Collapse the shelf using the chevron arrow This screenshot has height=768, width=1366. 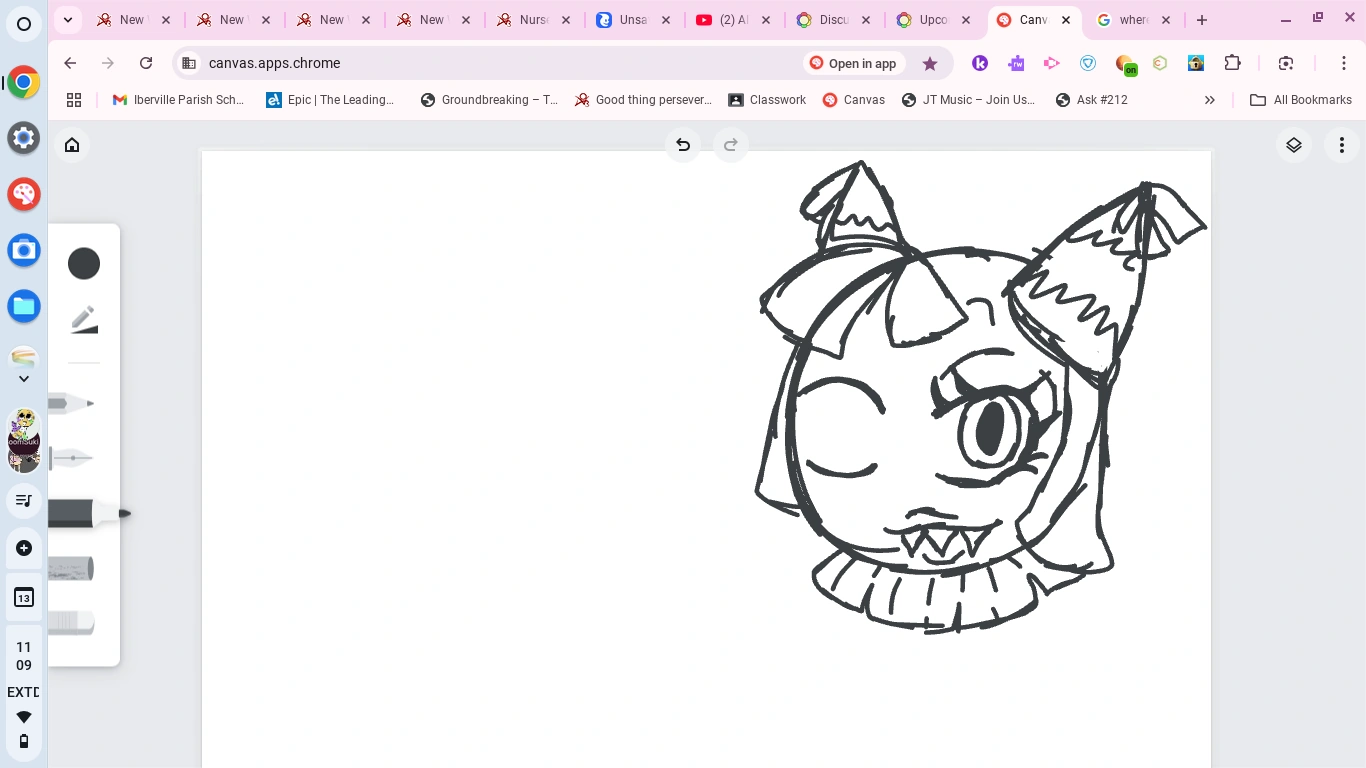tap(23, 378)
